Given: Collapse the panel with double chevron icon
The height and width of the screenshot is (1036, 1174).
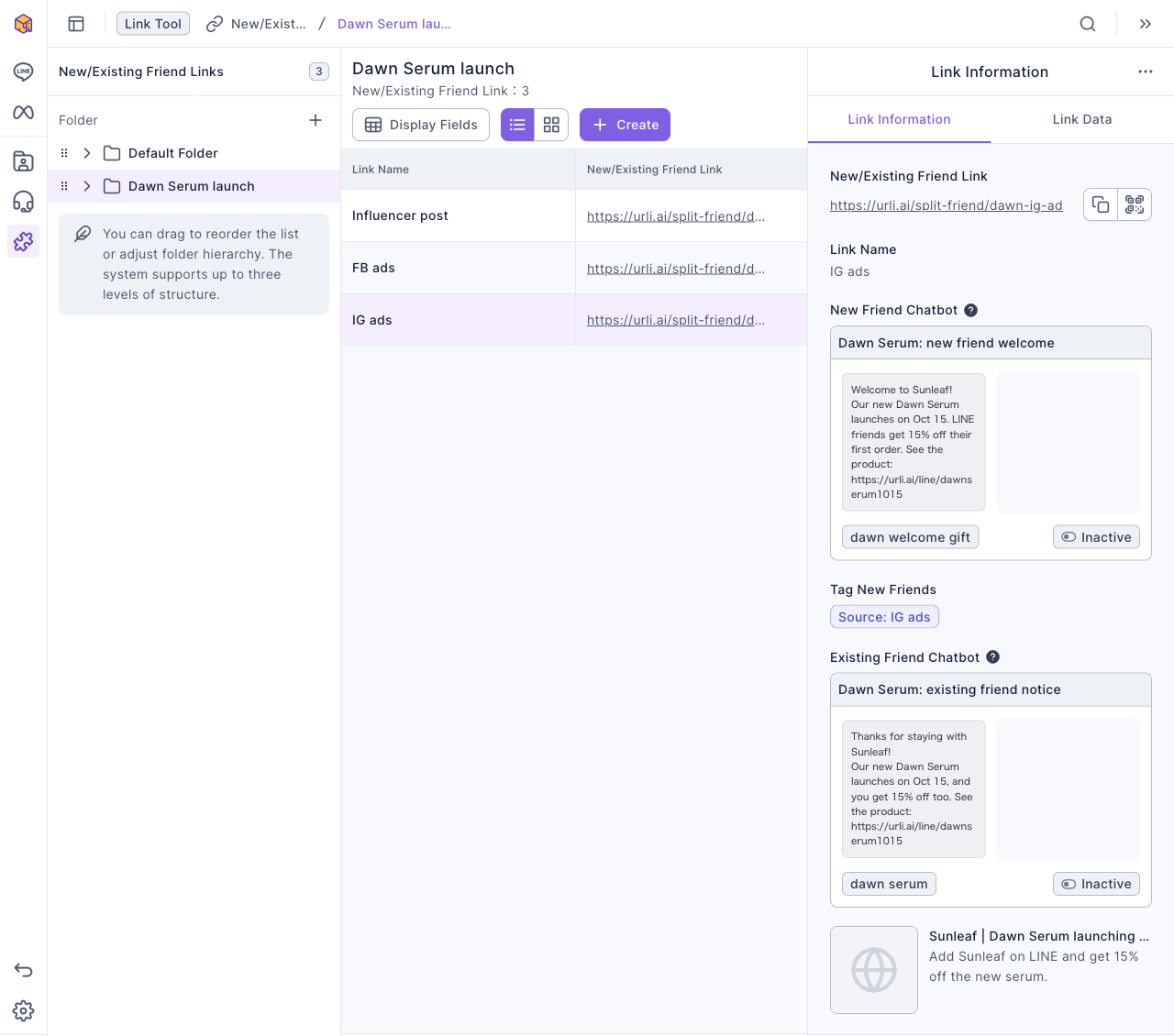Looking at the screenshot, I should tap(1146, 24).
